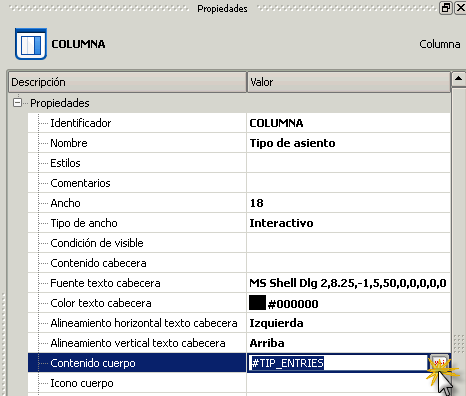The width and height of the screenshot is (466, 396).
Task: Select the Comentarios property row
Action: 239,183
